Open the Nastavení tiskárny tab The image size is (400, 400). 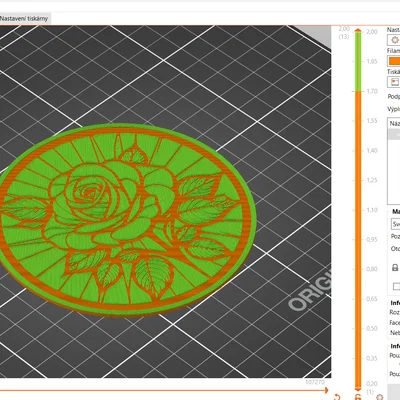pos(24,19)
